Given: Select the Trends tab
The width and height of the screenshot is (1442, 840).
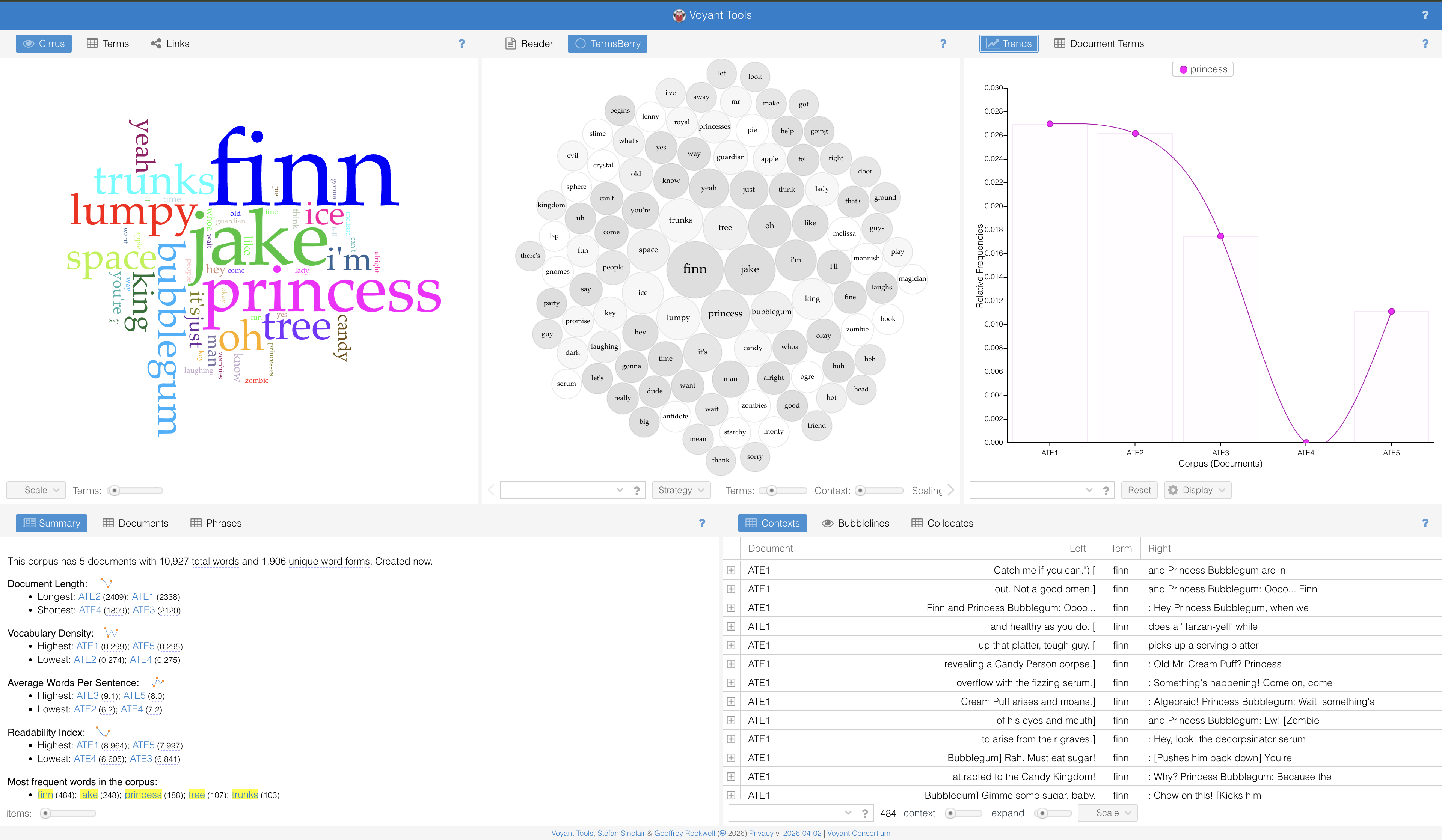Looking at the screenshot, I should click(1009, 44).
